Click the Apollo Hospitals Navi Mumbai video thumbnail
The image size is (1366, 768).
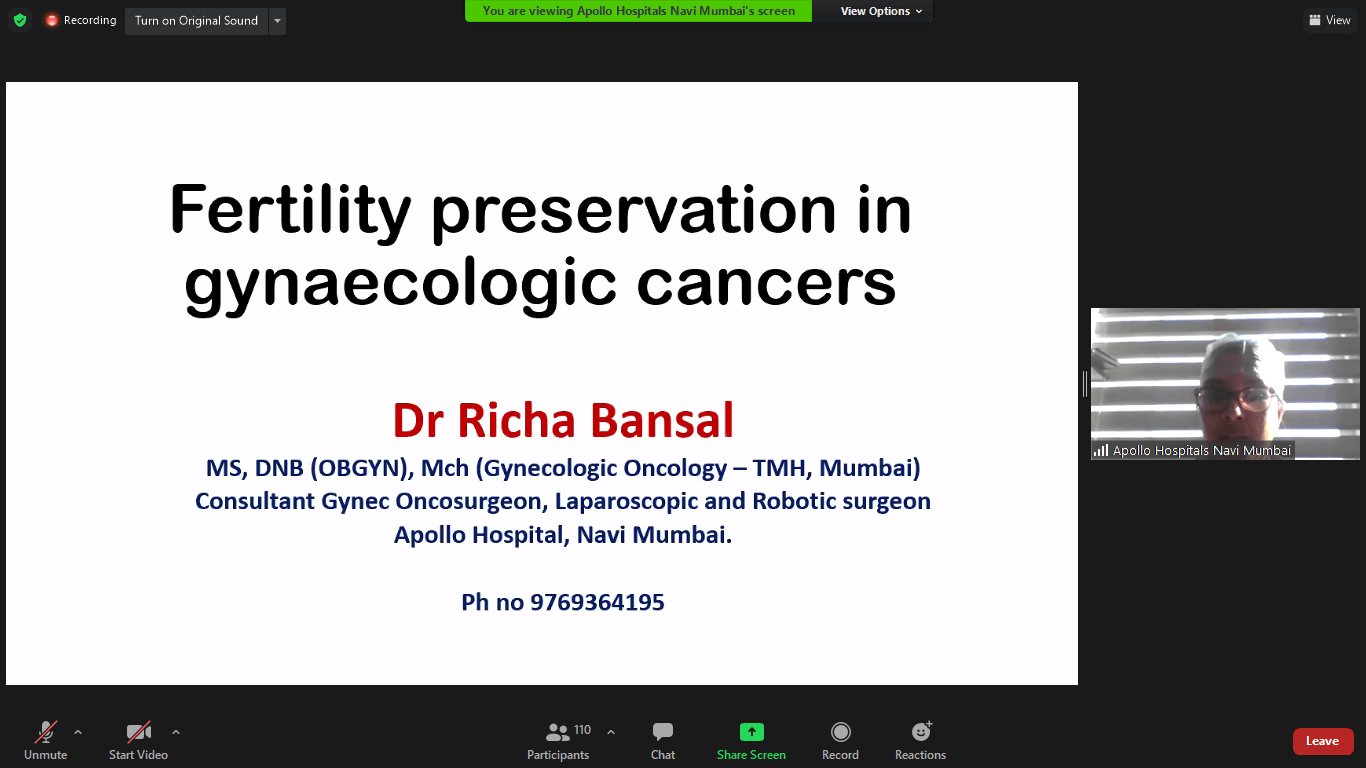(1225, 384)
